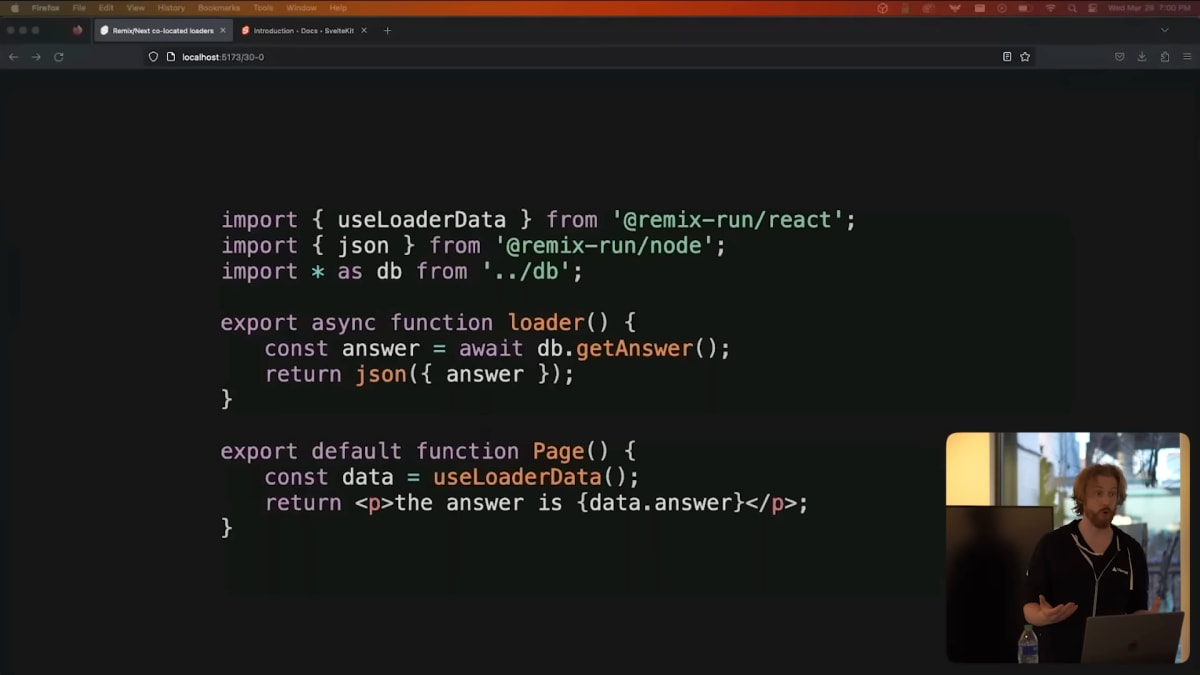Open Firefox View pinned icon

point(78,31)
